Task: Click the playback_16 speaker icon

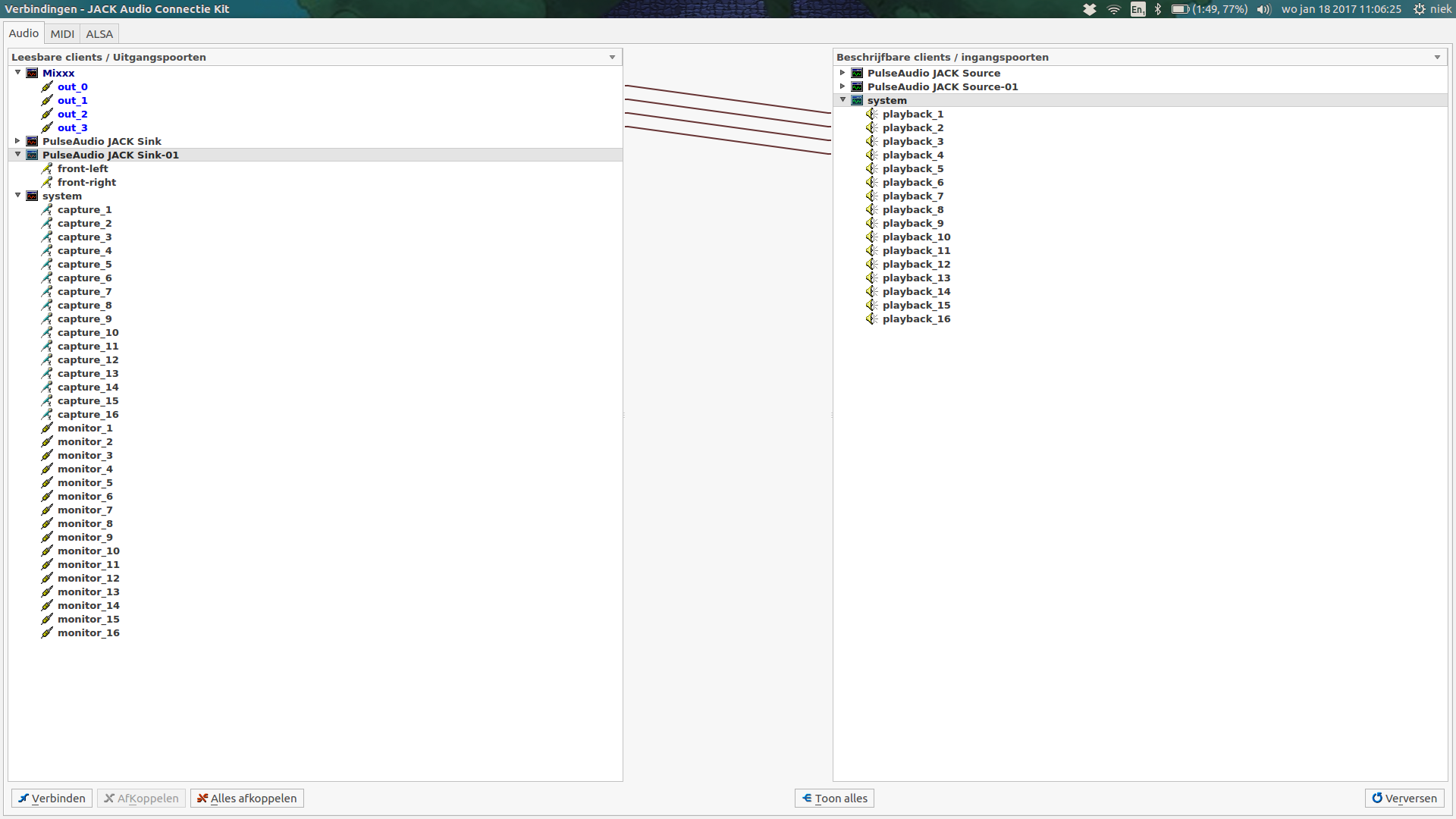Action: tap(871, 318)
